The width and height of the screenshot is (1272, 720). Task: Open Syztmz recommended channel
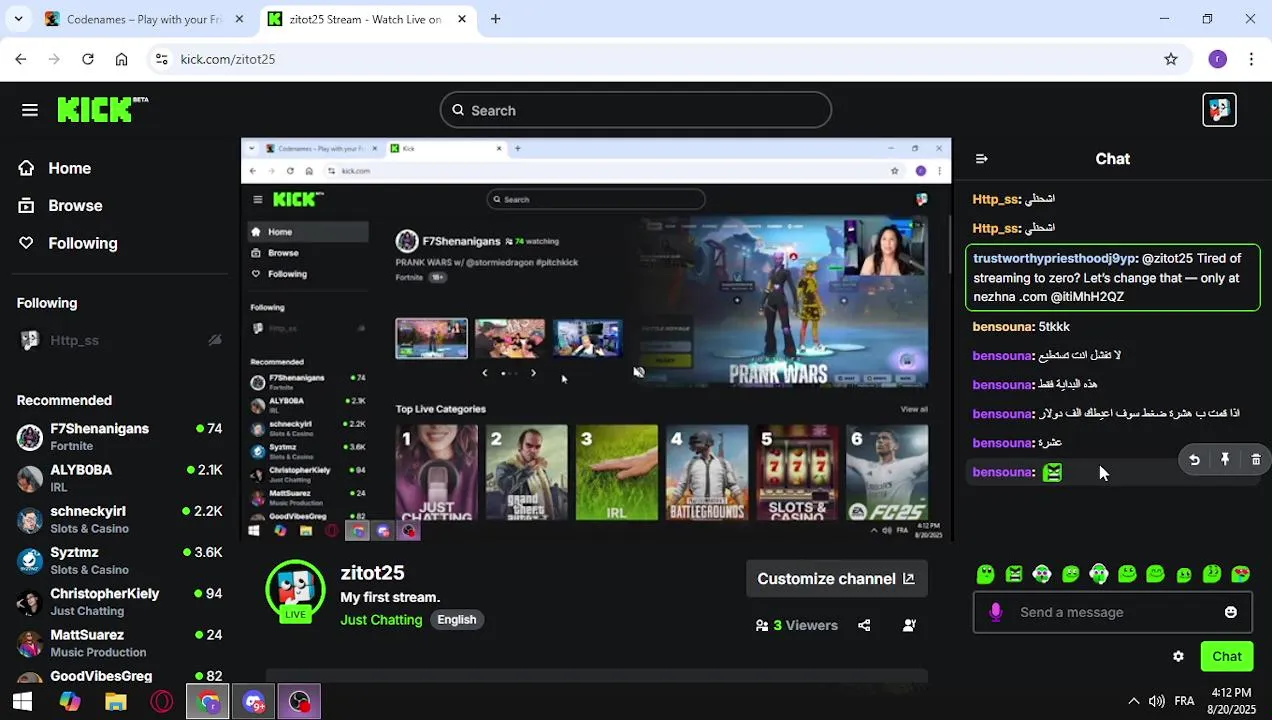pos(119,560)
